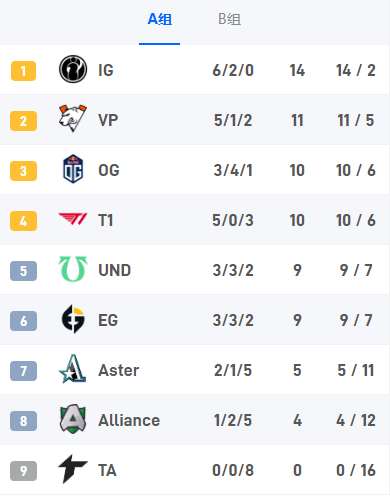The width and height of the screenshot is (390, 496).
Task: Click the UND team name
Action: point(114,270)
